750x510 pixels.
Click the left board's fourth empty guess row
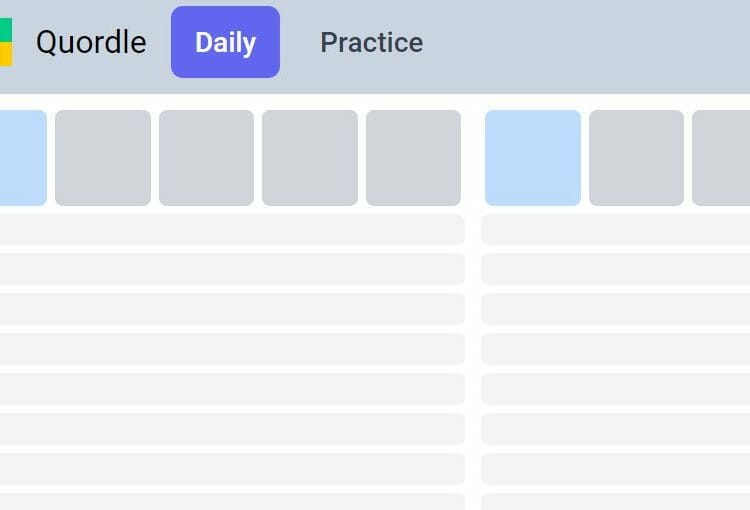(x=232, y=349)
